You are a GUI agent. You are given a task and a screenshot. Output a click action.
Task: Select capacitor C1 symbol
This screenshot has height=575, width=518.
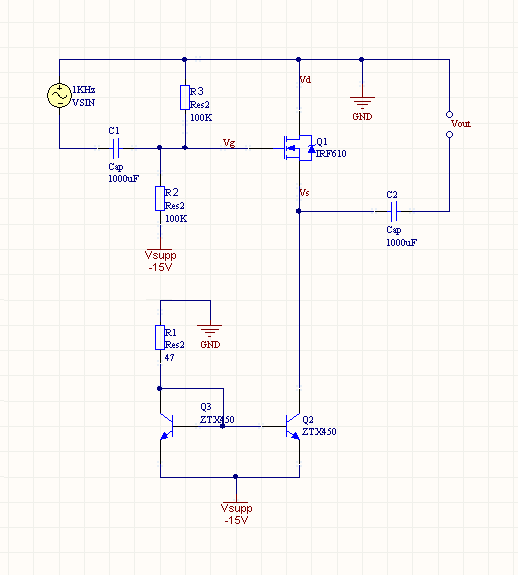pos(116,148)
